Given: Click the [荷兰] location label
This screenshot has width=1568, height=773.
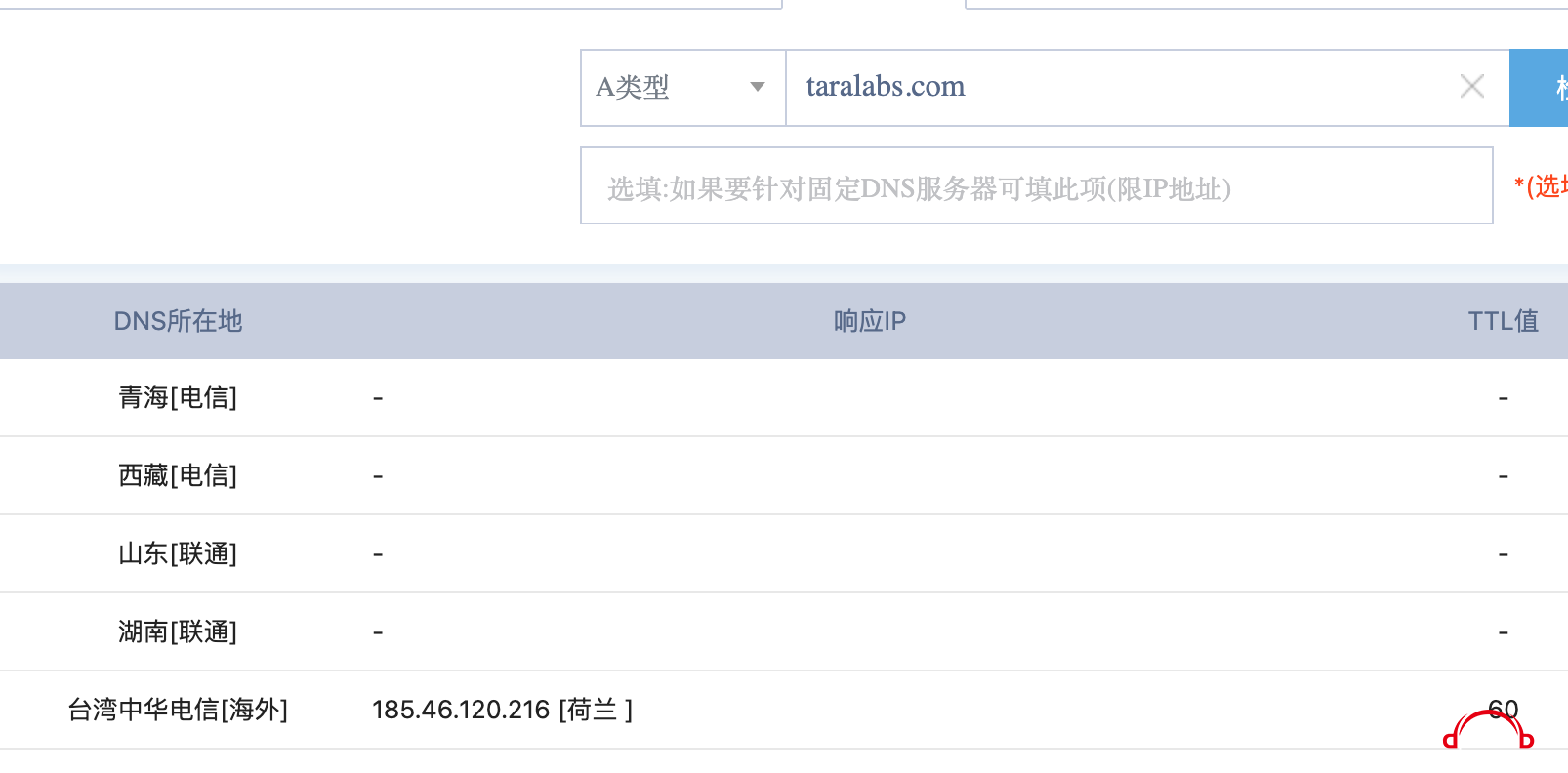Looking at the screenshot, I should pos(596,710).
